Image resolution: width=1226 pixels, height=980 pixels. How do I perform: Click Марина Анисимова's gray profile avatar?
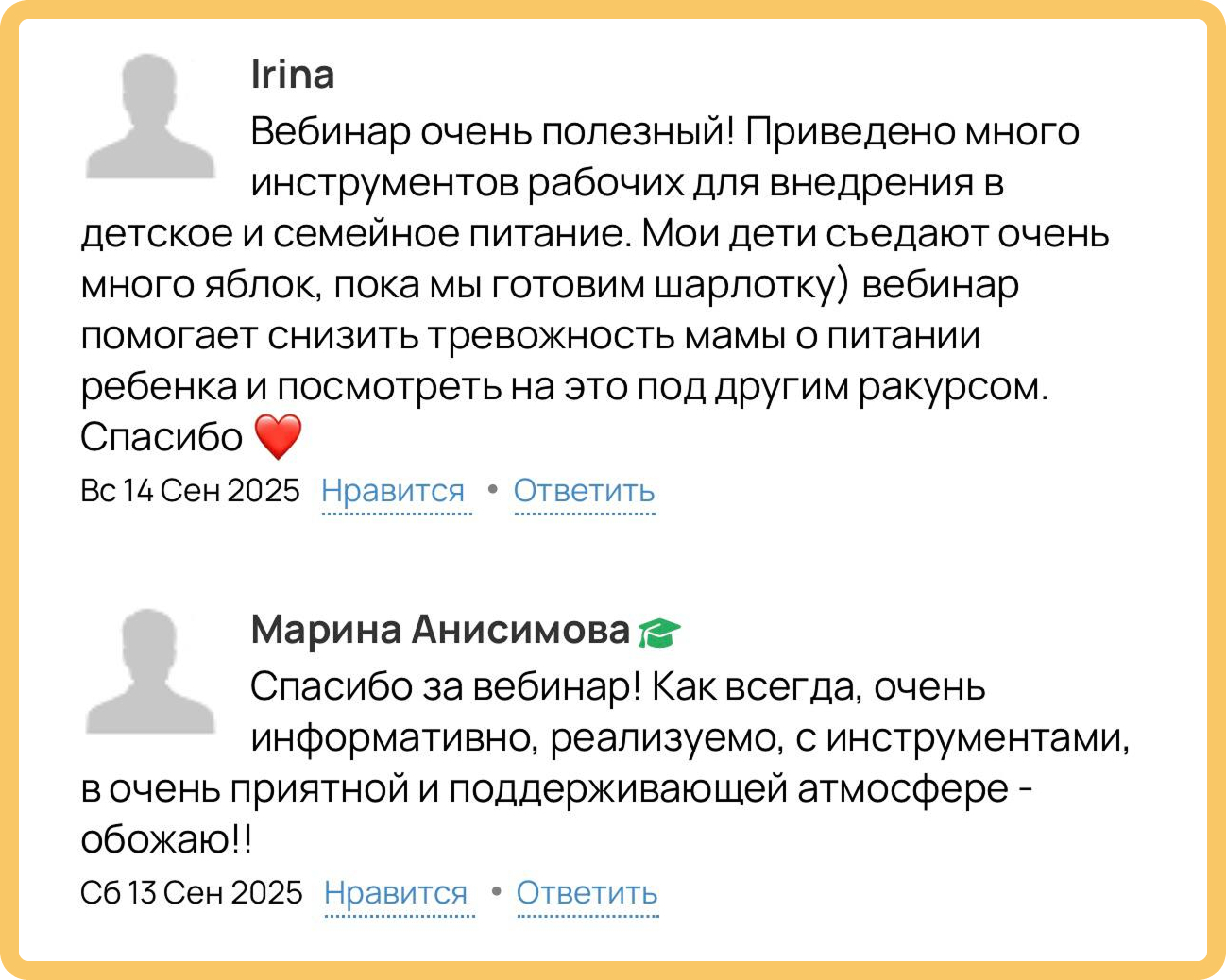[150, 672]
